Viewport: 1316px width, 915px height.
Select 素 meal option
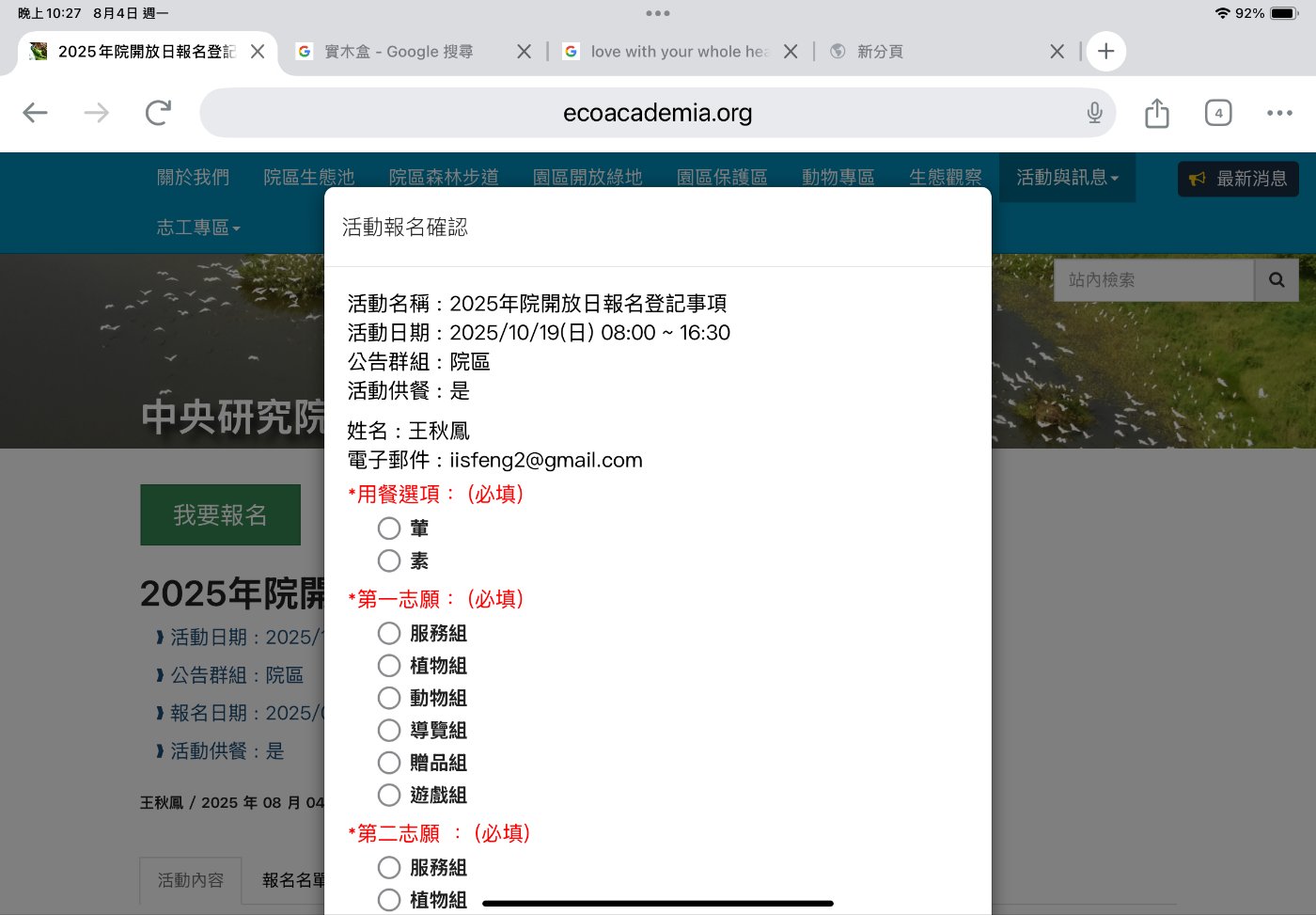(x=389, y=561)
